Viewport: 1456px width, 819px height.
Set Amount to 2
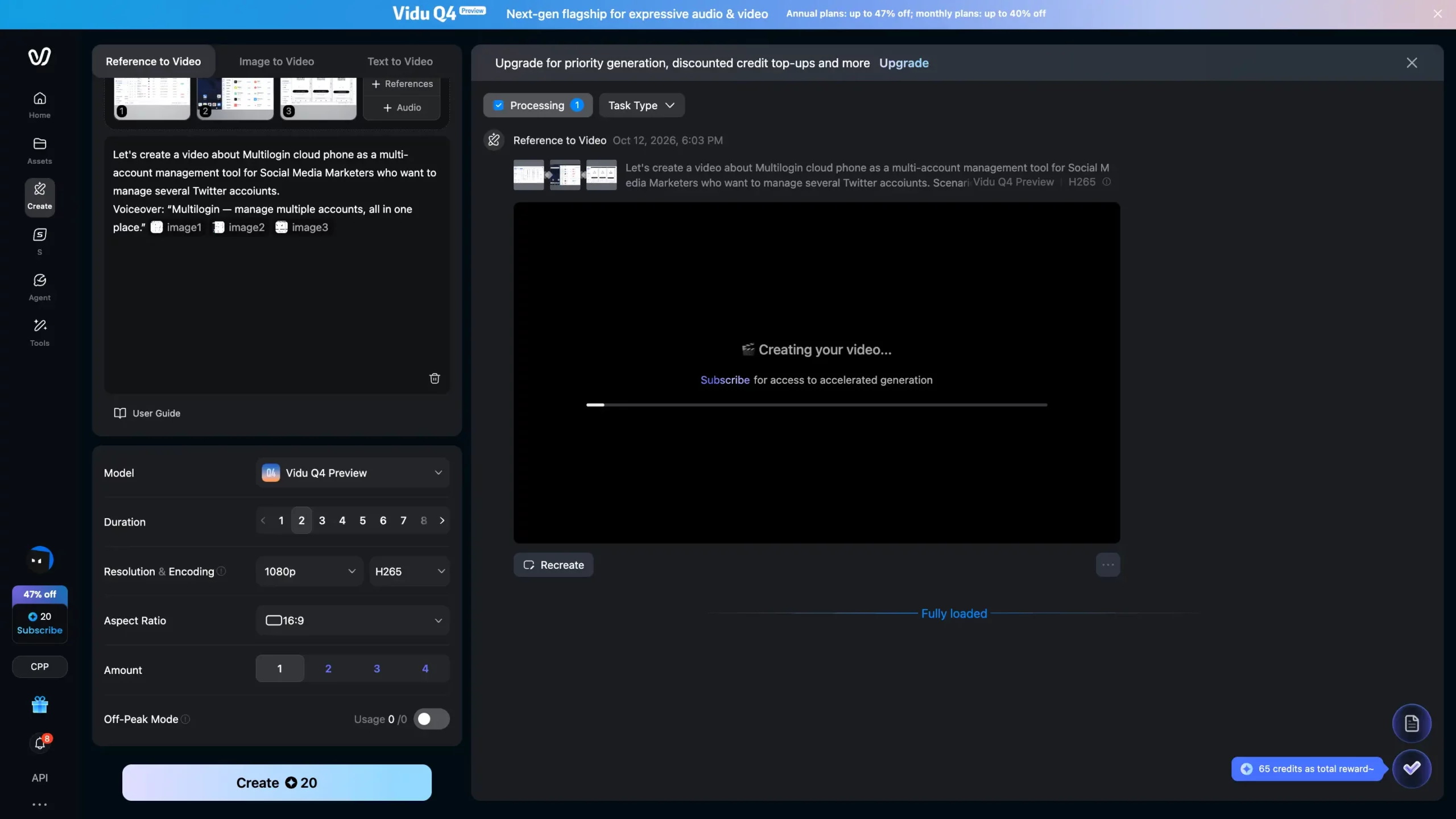click(328, 669)
